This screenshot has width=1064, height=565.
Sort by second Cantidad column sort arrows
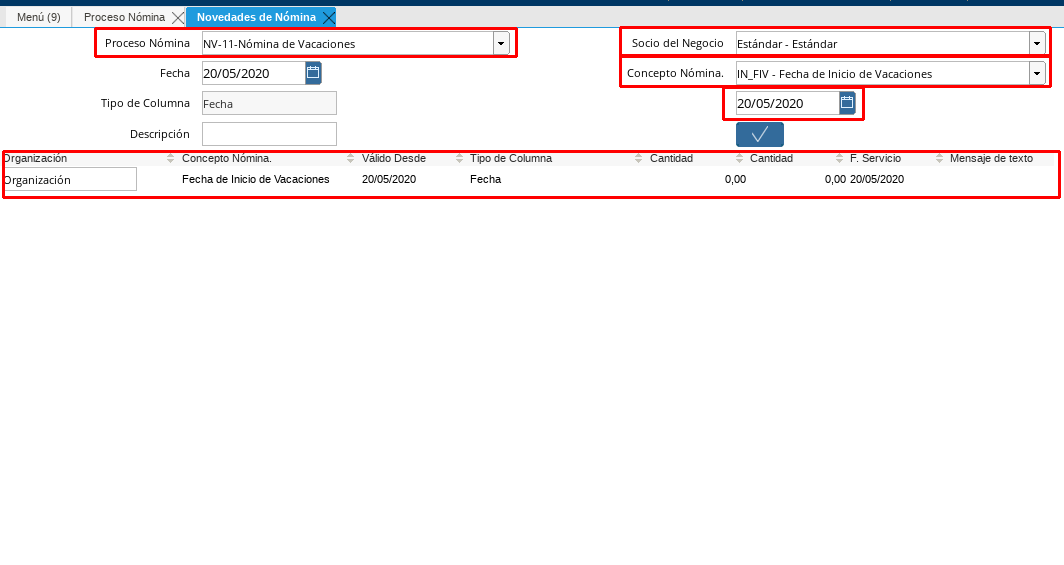pyautogui.click(x=839, y=158)
